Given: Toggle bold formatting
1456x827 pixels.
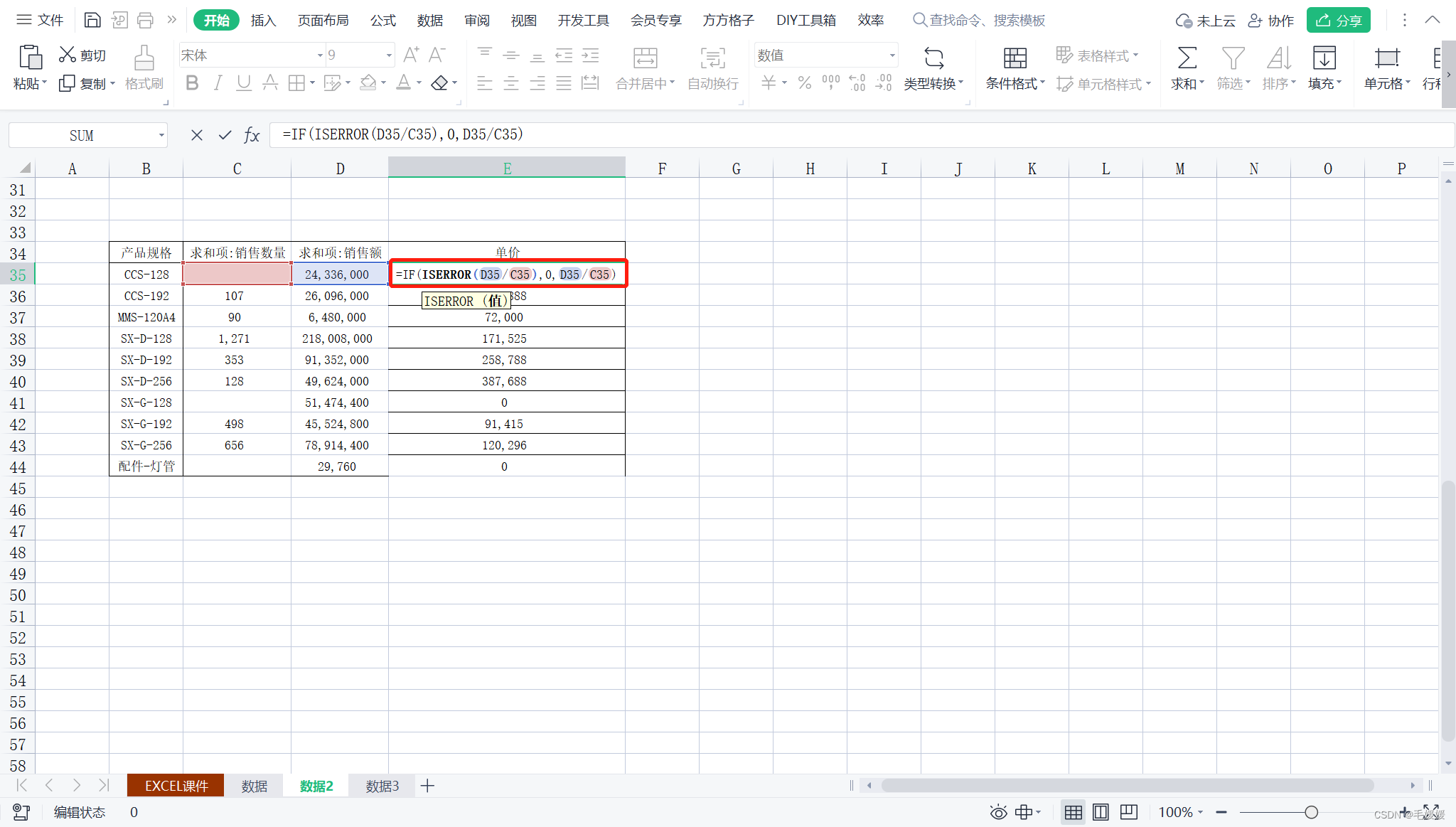Looking at the screenshot, I should [x=192, y=83].
